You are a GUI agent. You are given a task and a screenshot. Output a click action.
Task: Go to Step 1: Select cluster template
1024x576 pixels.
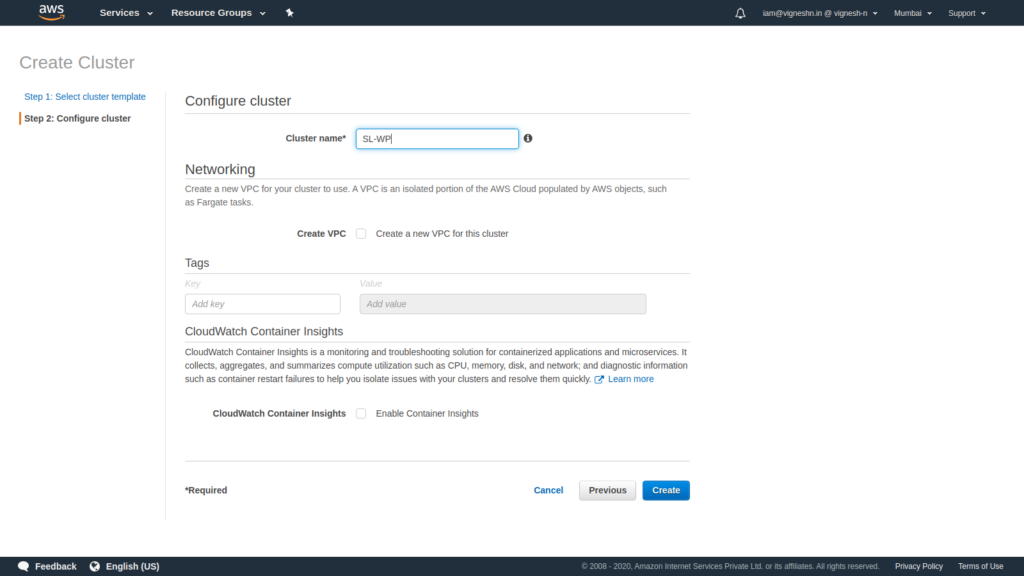[85, 97]
